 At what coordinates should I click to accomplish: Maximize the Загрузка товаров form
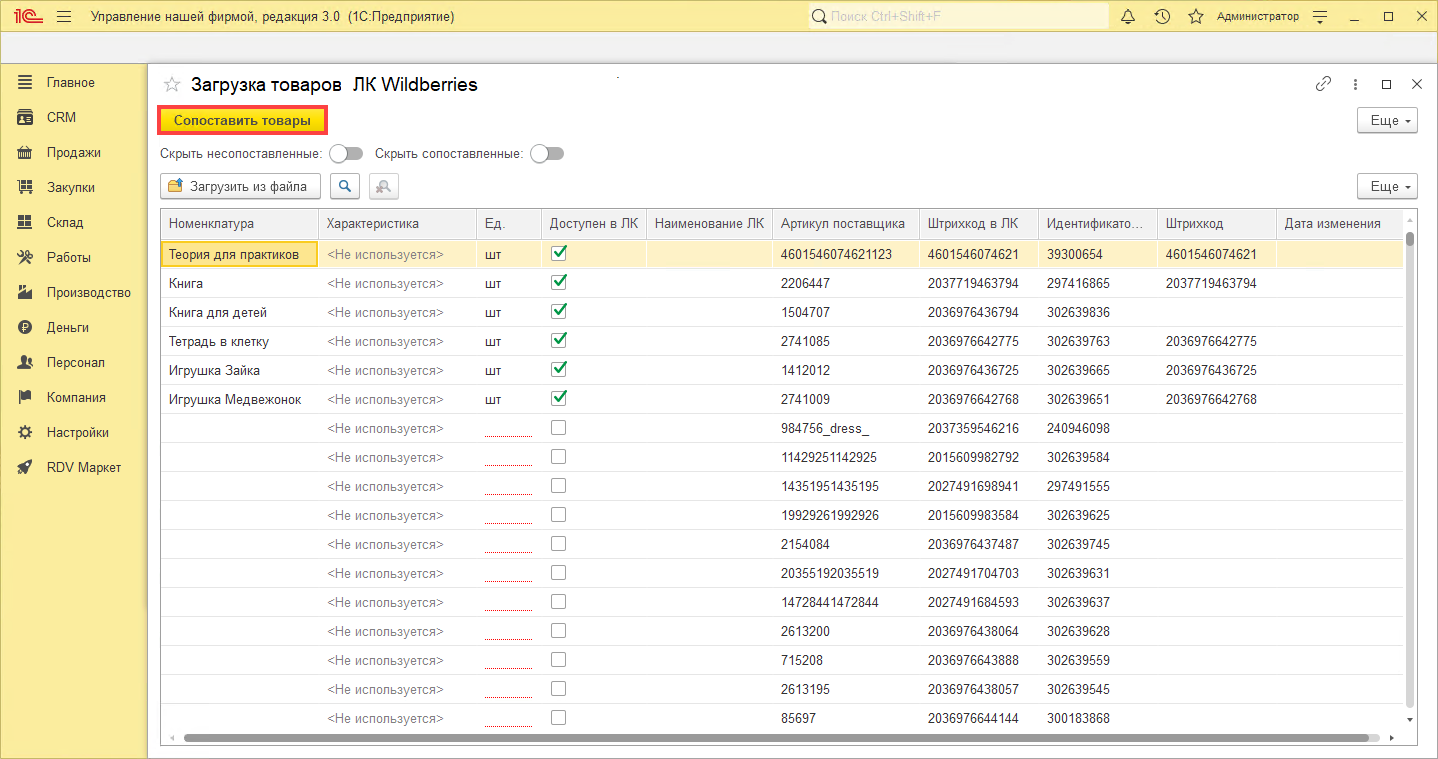pyautogui.click(x=1386, y=85)
